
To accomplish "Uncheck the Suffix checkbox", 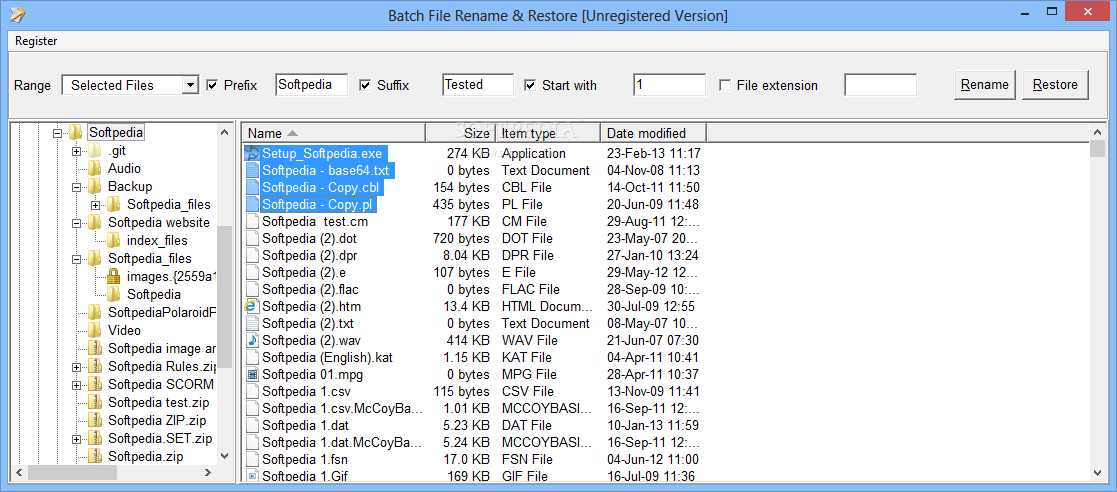I will point(365,85).
